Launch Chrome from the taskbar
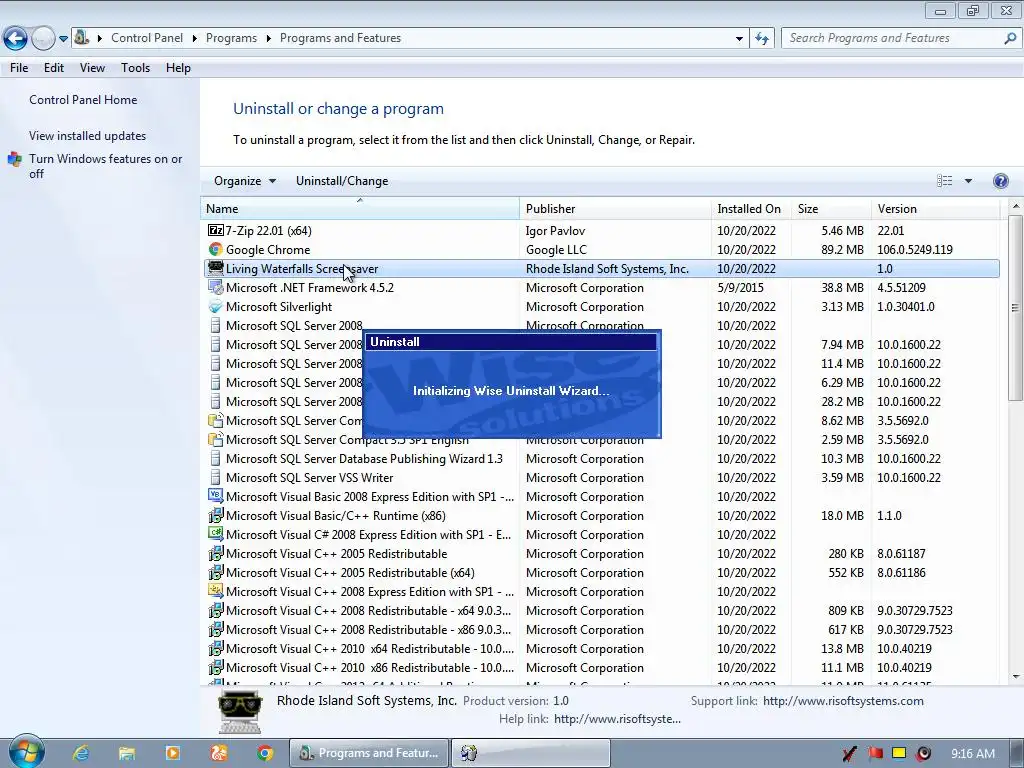This screenshot has width=1024, height=768. click(264, 753)
